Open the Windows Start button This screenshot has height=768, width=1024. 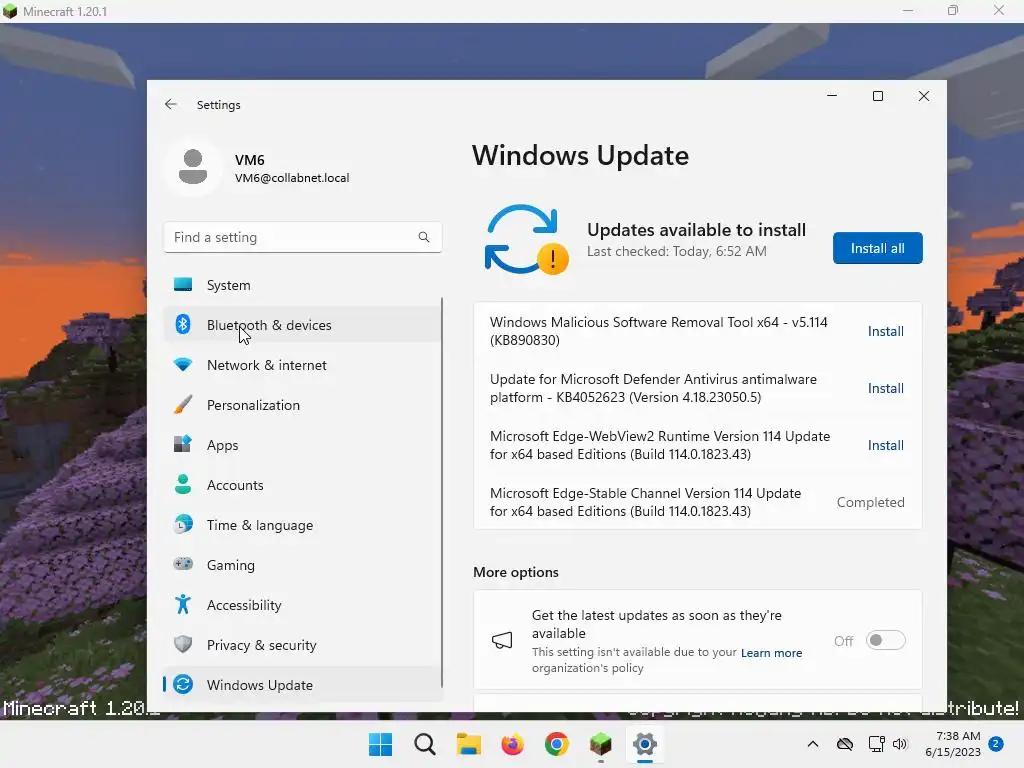pyautogui.click(x=380, y=744)
